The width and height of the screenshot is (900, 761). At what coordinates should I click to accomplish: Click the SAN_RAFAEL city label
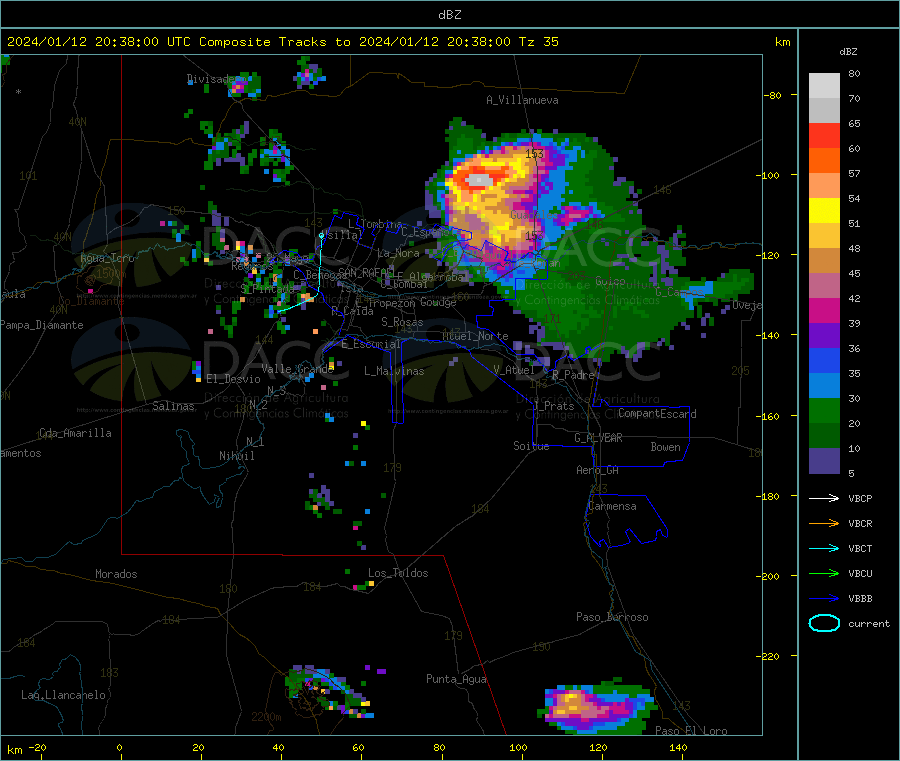pos(366,272)
